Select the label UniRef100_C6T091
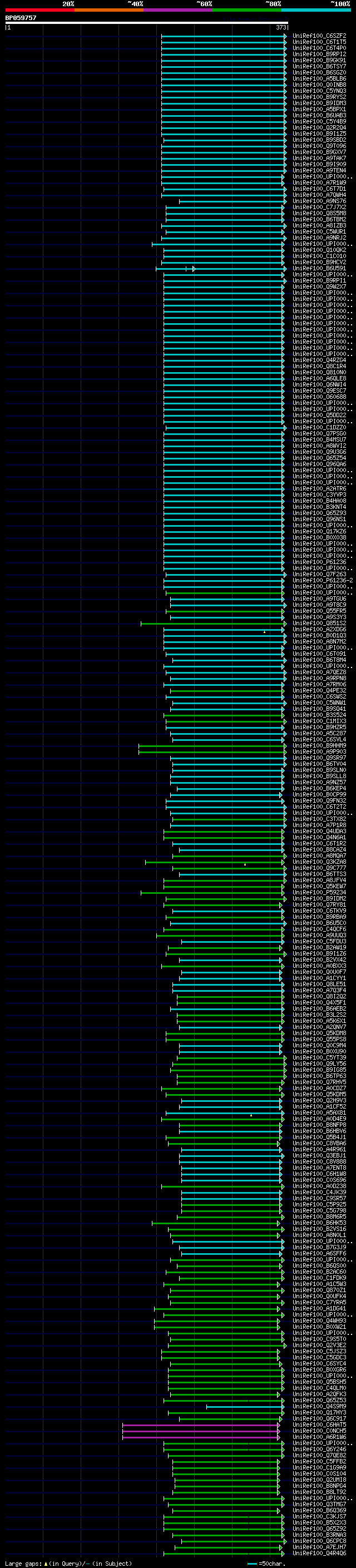The image size is (356, 1568). tap(319, 654)
